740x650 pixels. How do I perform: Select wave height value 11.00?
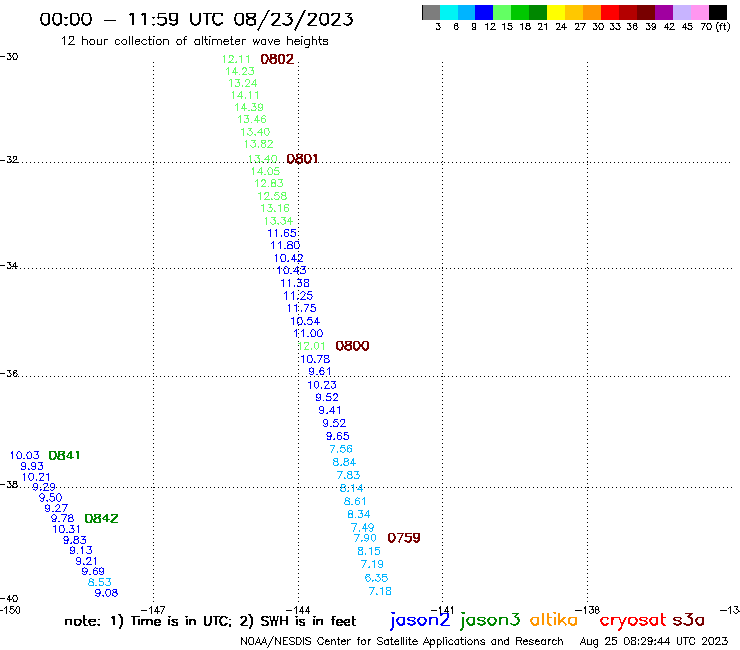(308, 333)
